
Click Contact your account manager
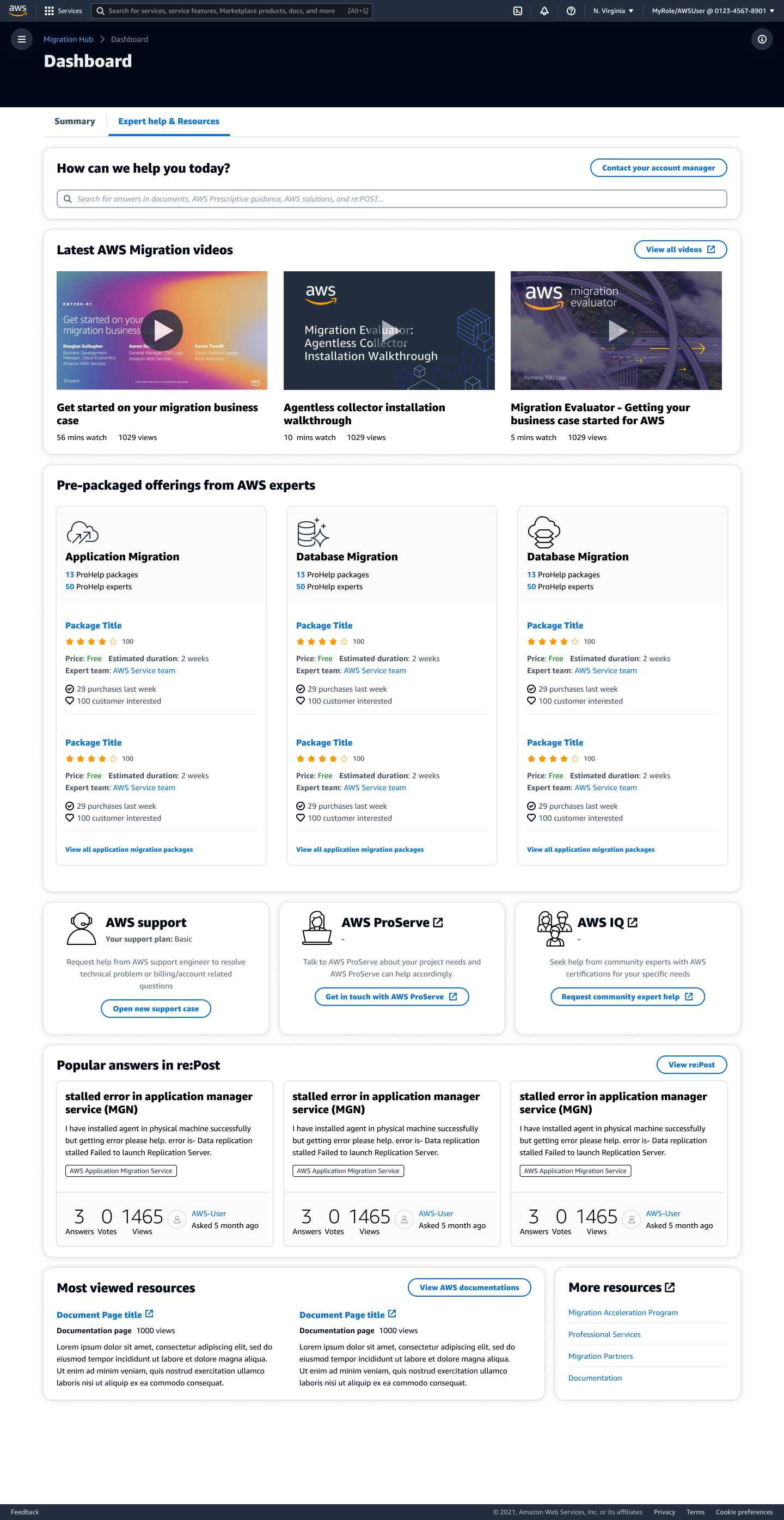click(x=658, y=168)
